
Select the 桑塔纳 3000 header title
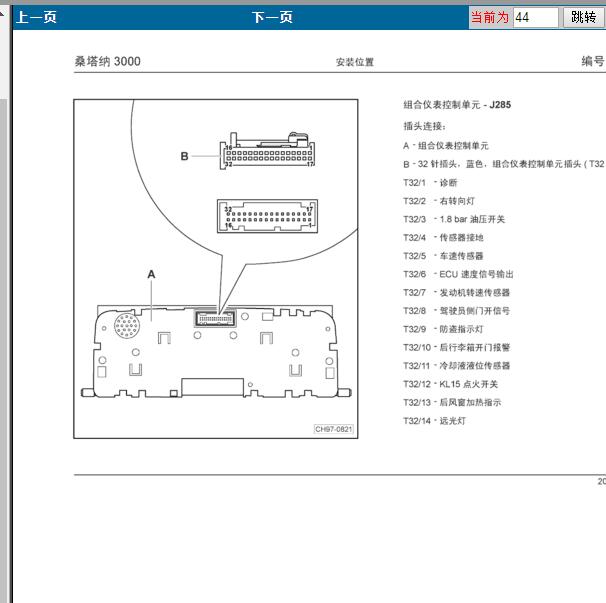(x=107, y=61)
